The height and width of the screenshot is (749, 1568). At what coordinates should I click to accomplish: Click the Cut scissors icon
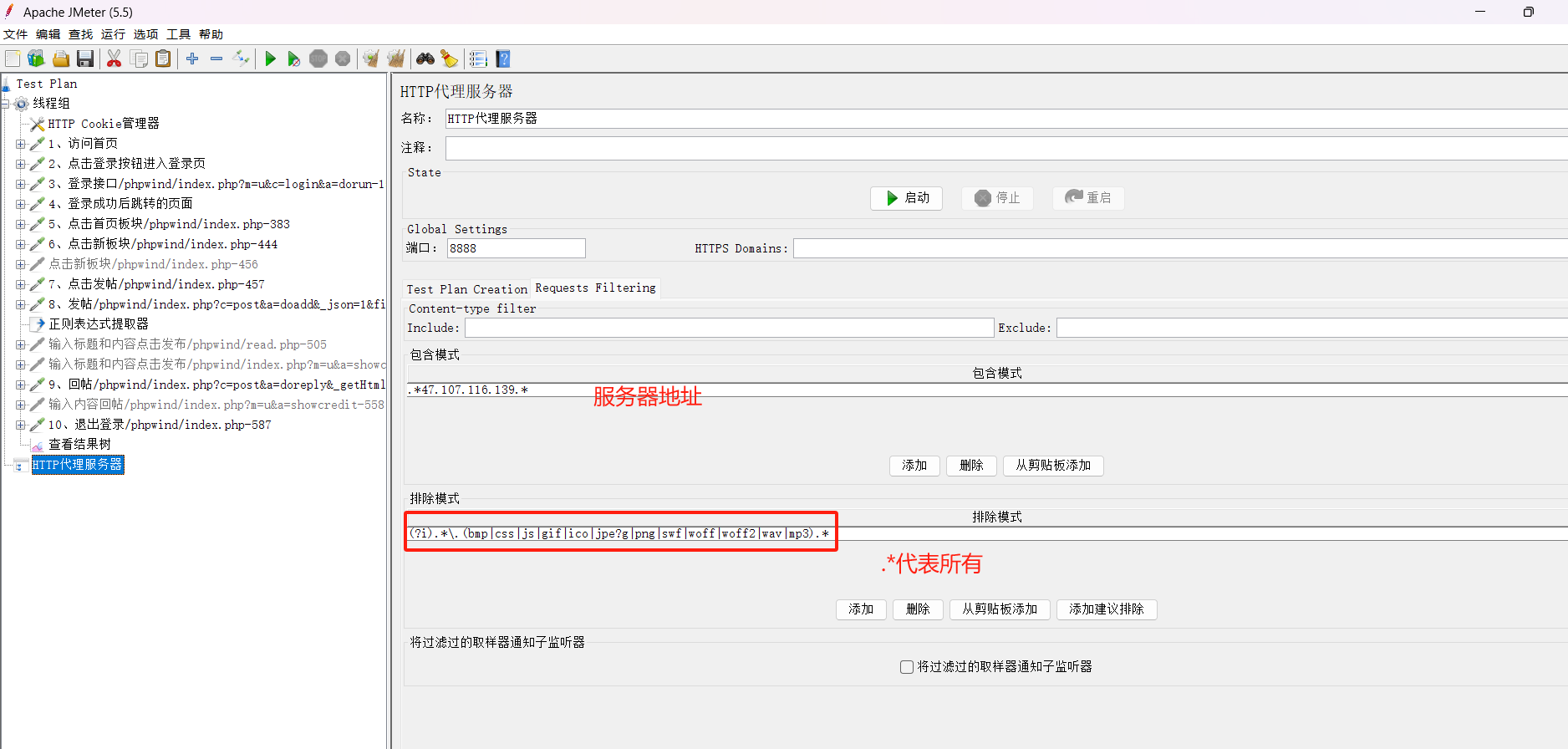tap(115, 59)
